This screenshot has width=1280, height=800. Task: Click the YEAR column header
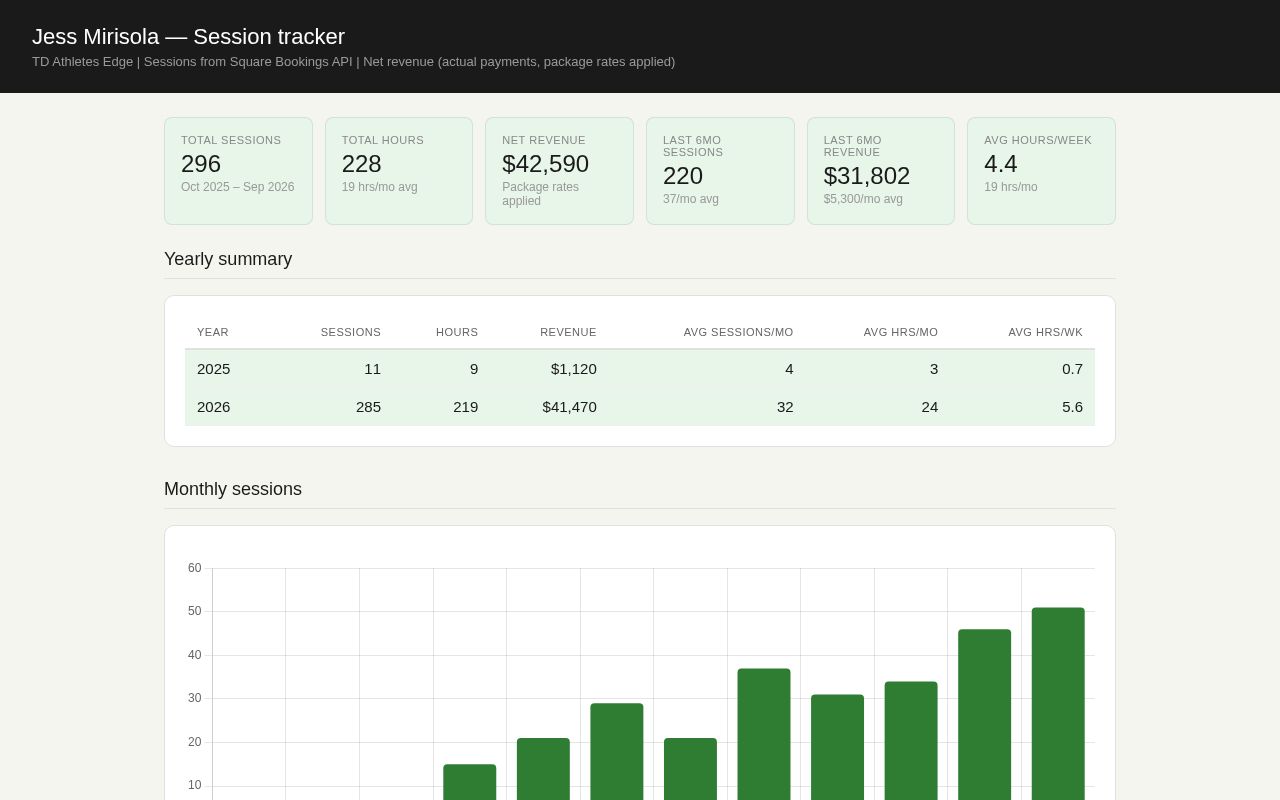[213, 332]
